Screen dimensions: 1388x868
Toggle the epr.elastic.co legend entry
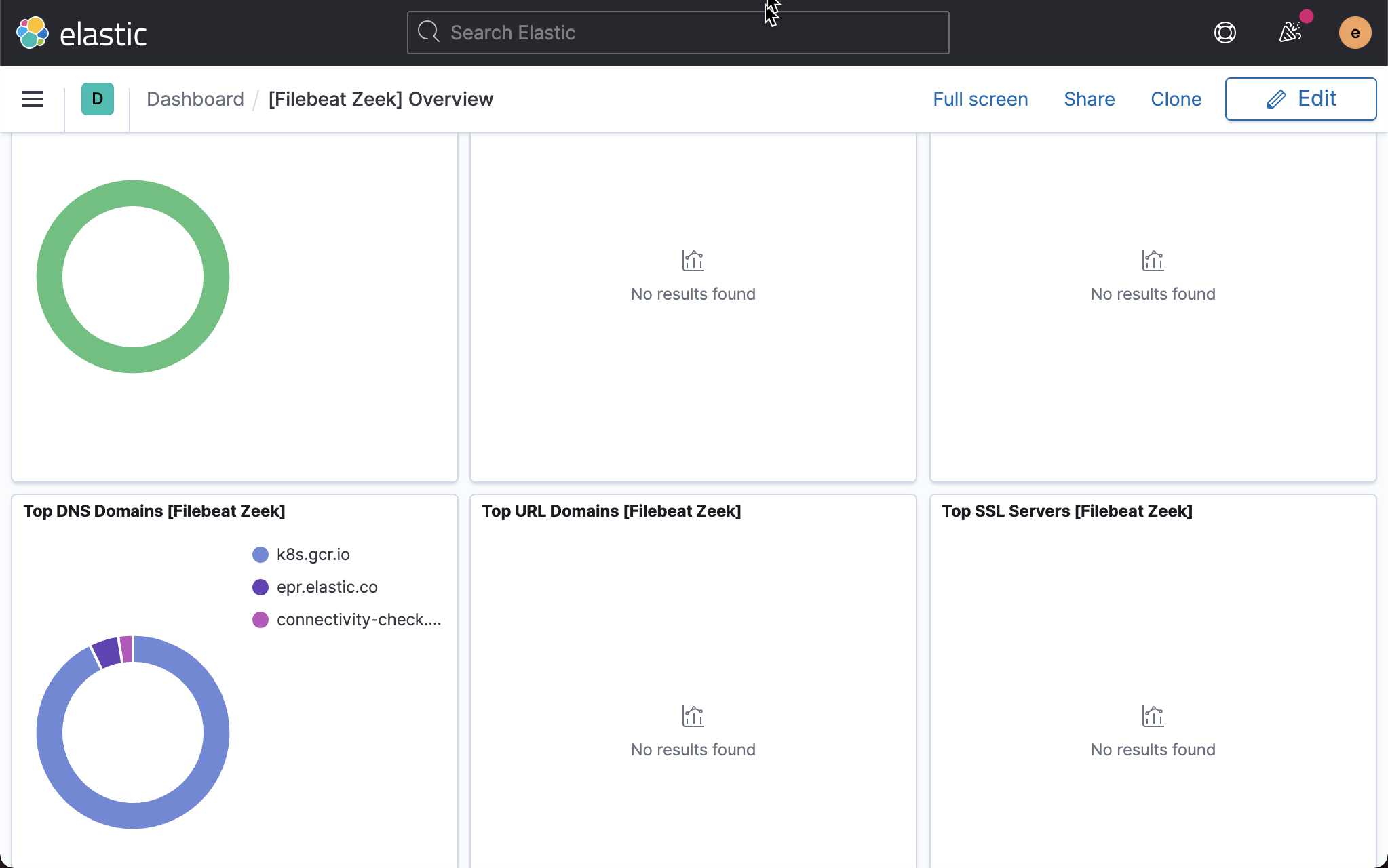click(x=327, y=587)
